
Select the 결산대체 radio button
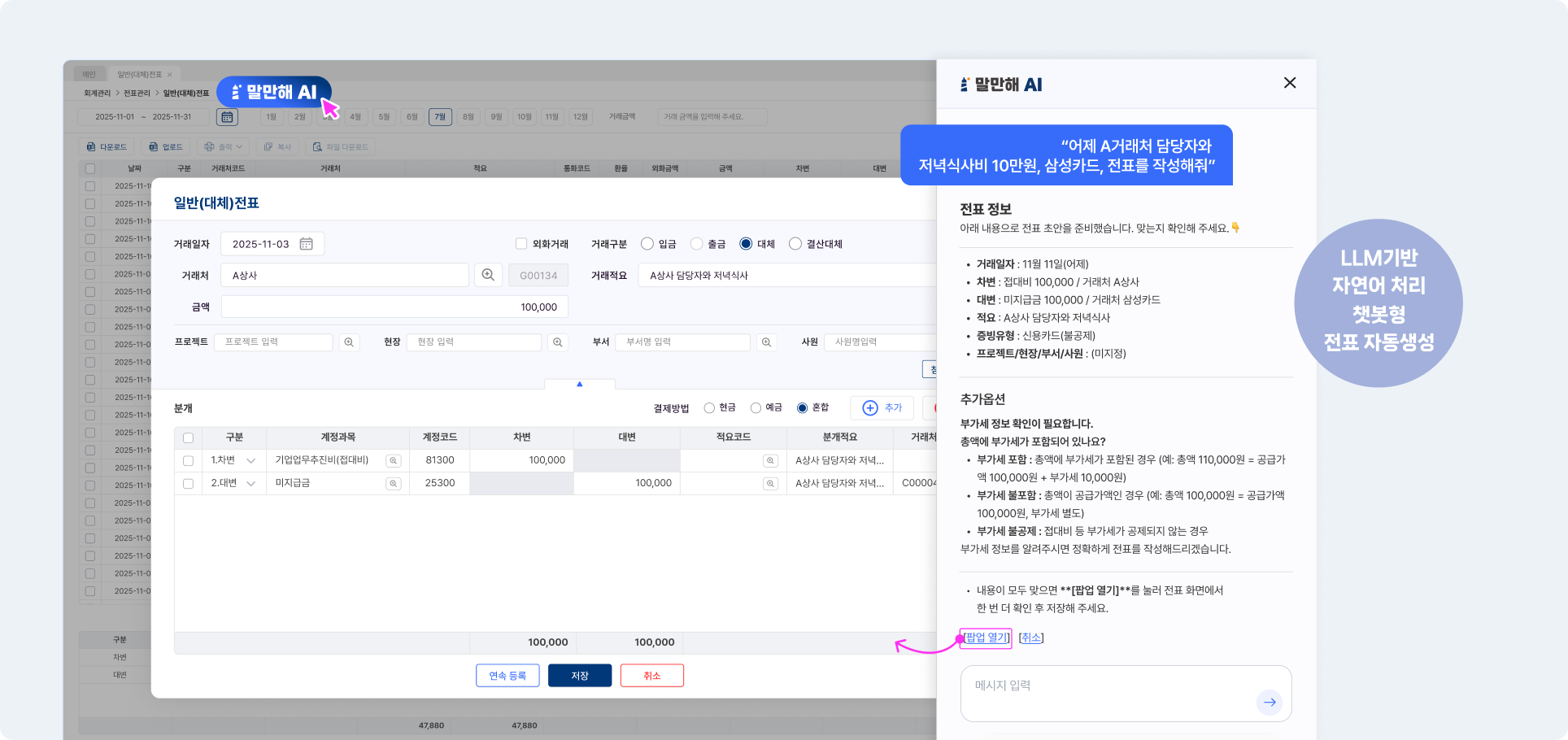(795, 244)
